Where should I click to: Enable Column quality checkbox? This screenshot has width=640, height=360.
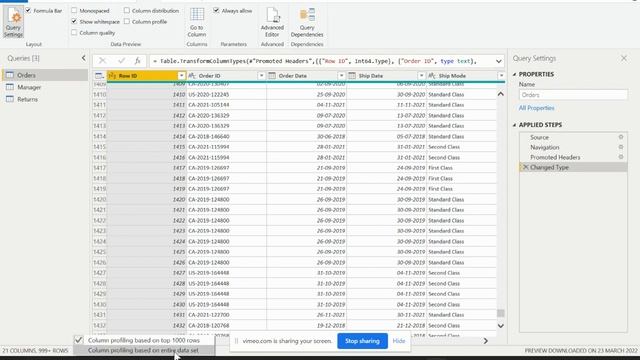pos(74,32)
